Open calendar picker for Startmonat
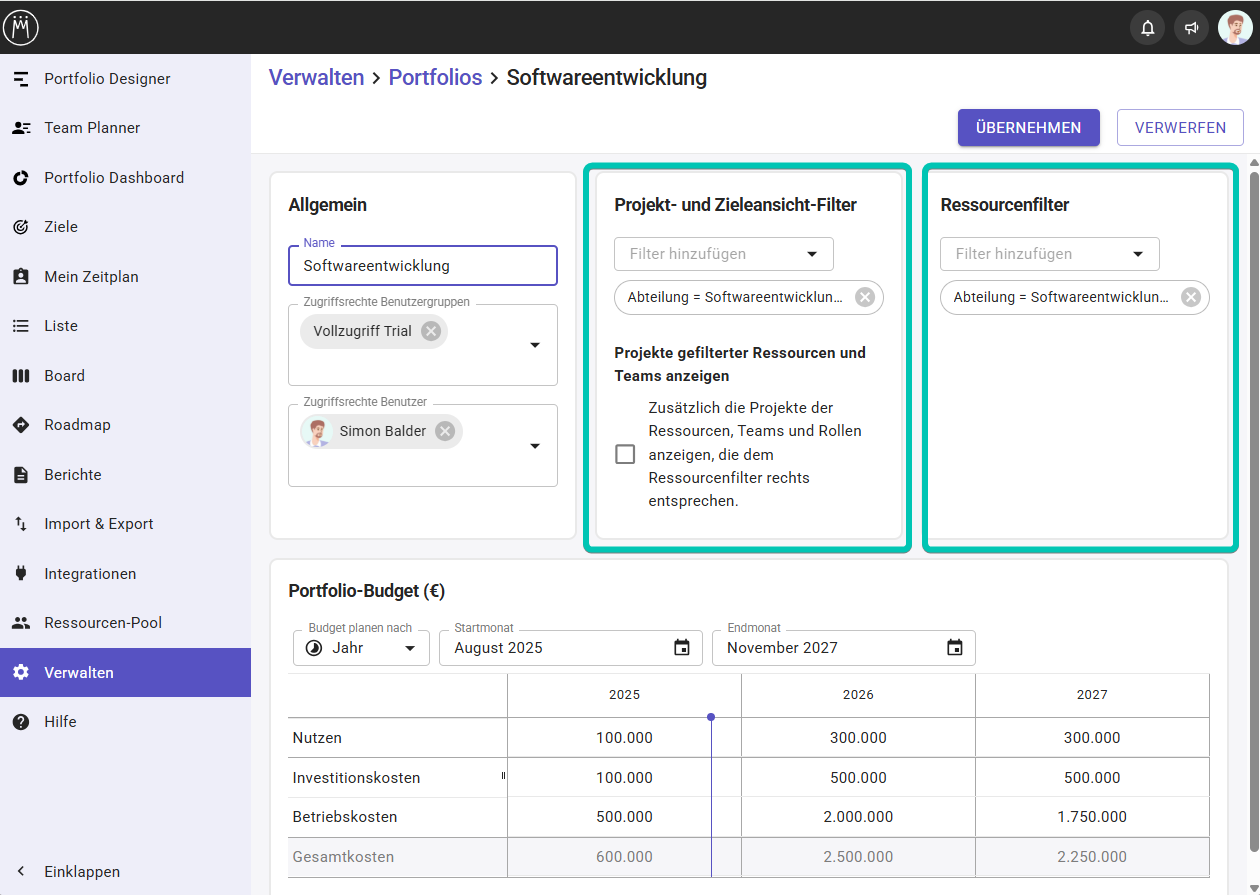 [x=682, y=648]
